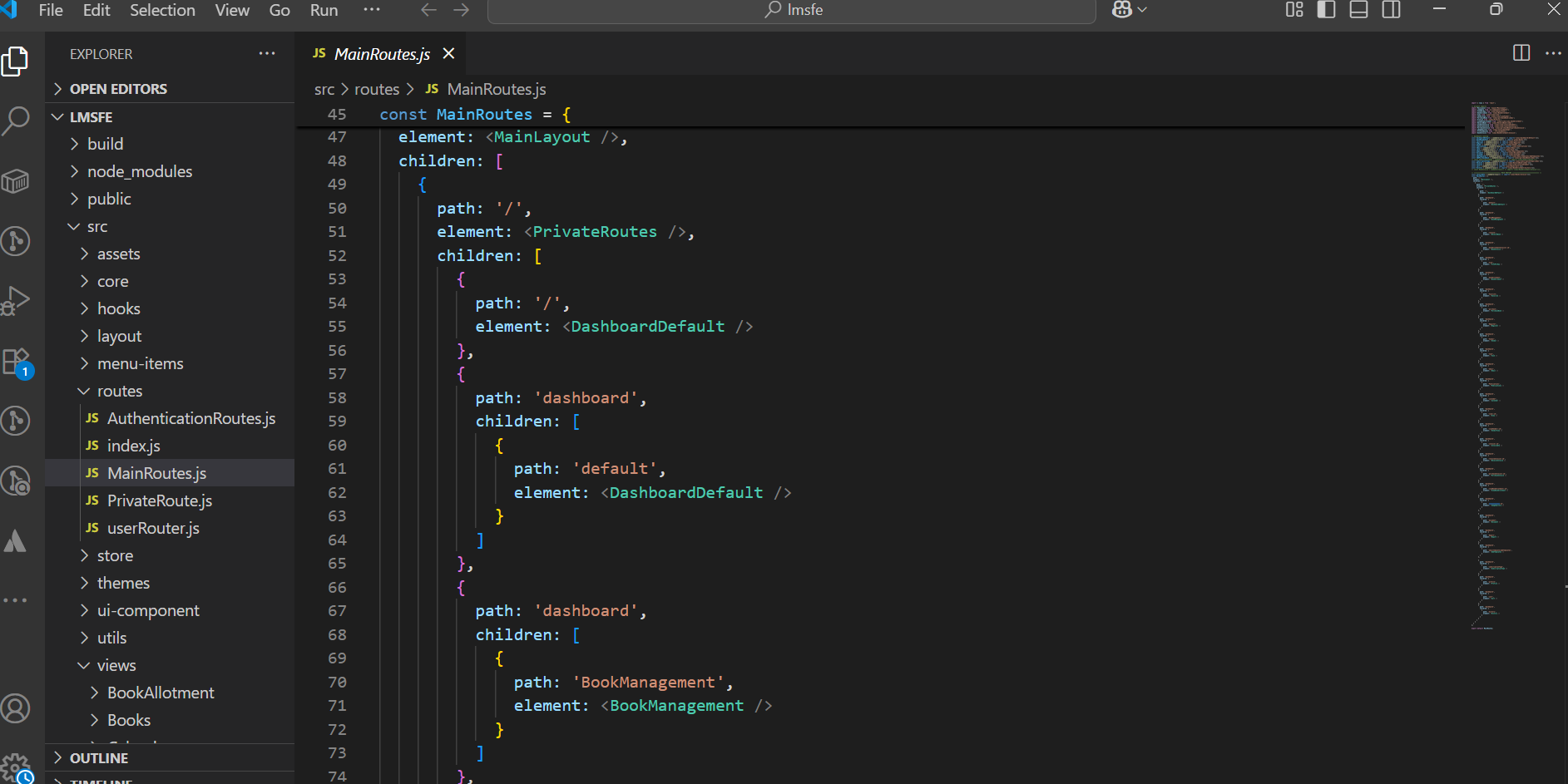The width and height of the screenshot is (1568, 784).
Task: Expand the node_modules folder
Action: tap(140, 171)
